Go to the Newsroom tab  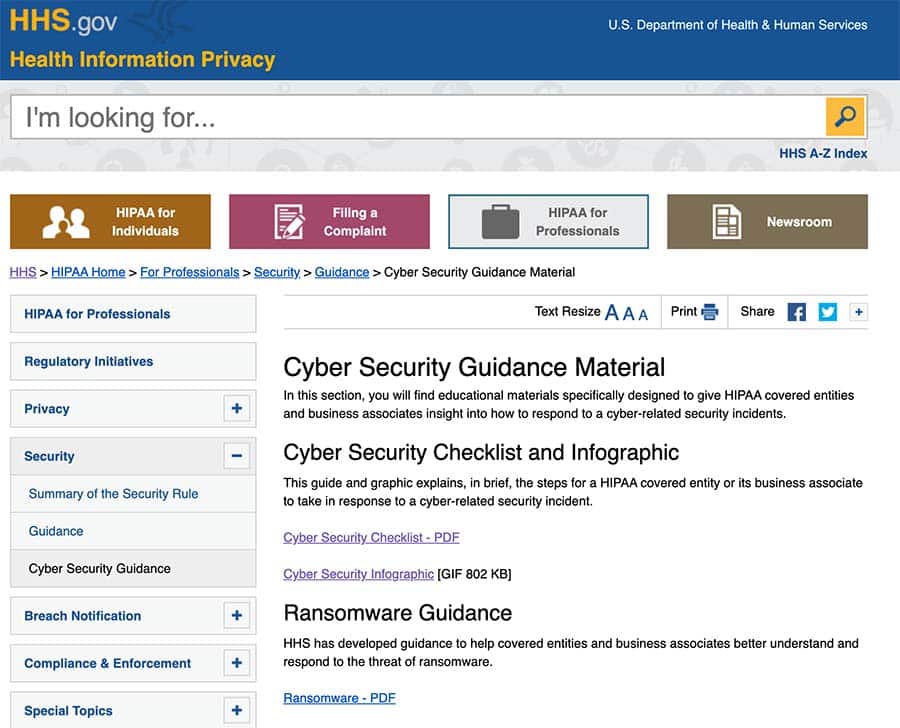767,222
